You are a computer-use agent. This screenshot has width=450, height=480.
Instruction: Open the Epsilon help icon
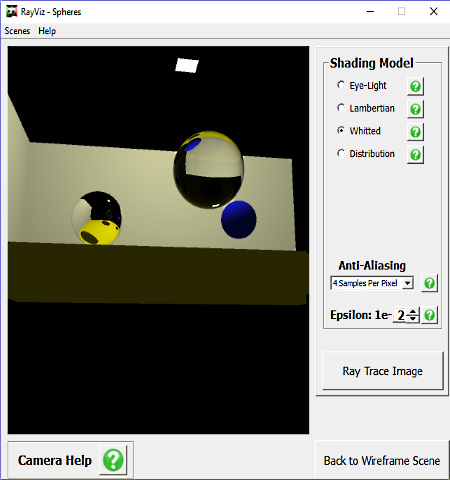(429, 315)
